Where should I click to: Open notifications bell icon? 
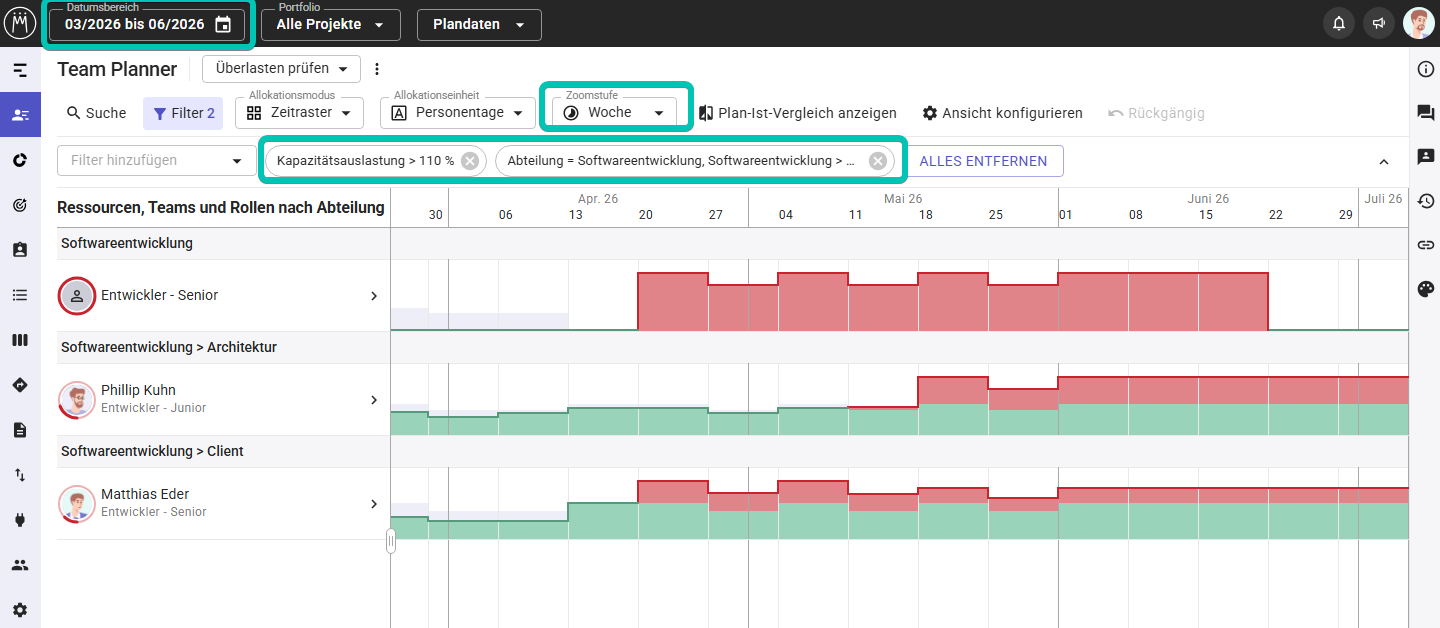[1339, 23]
